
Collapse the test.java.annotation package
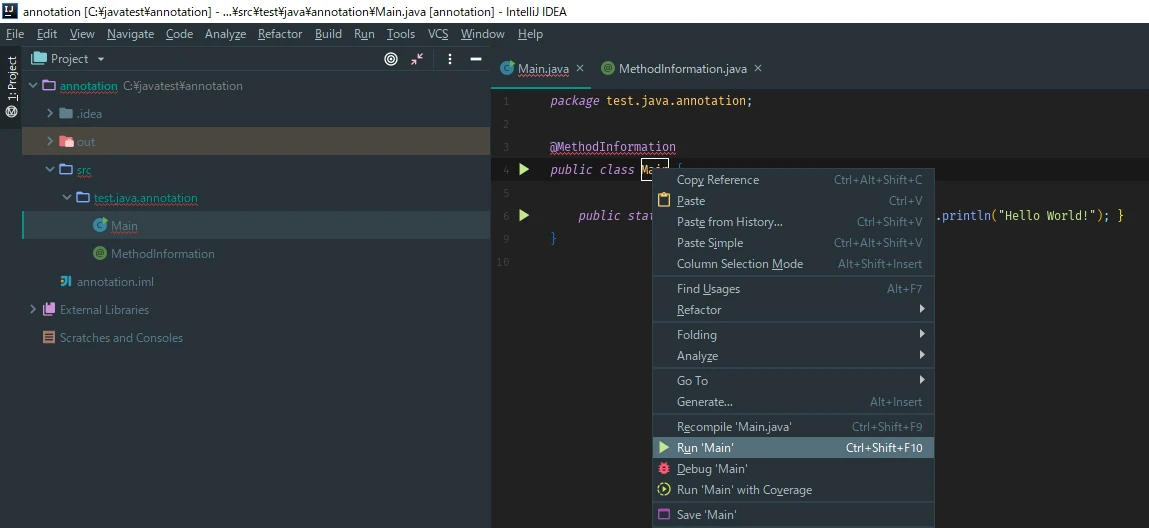pyautogui.click(x=67, y=198)
